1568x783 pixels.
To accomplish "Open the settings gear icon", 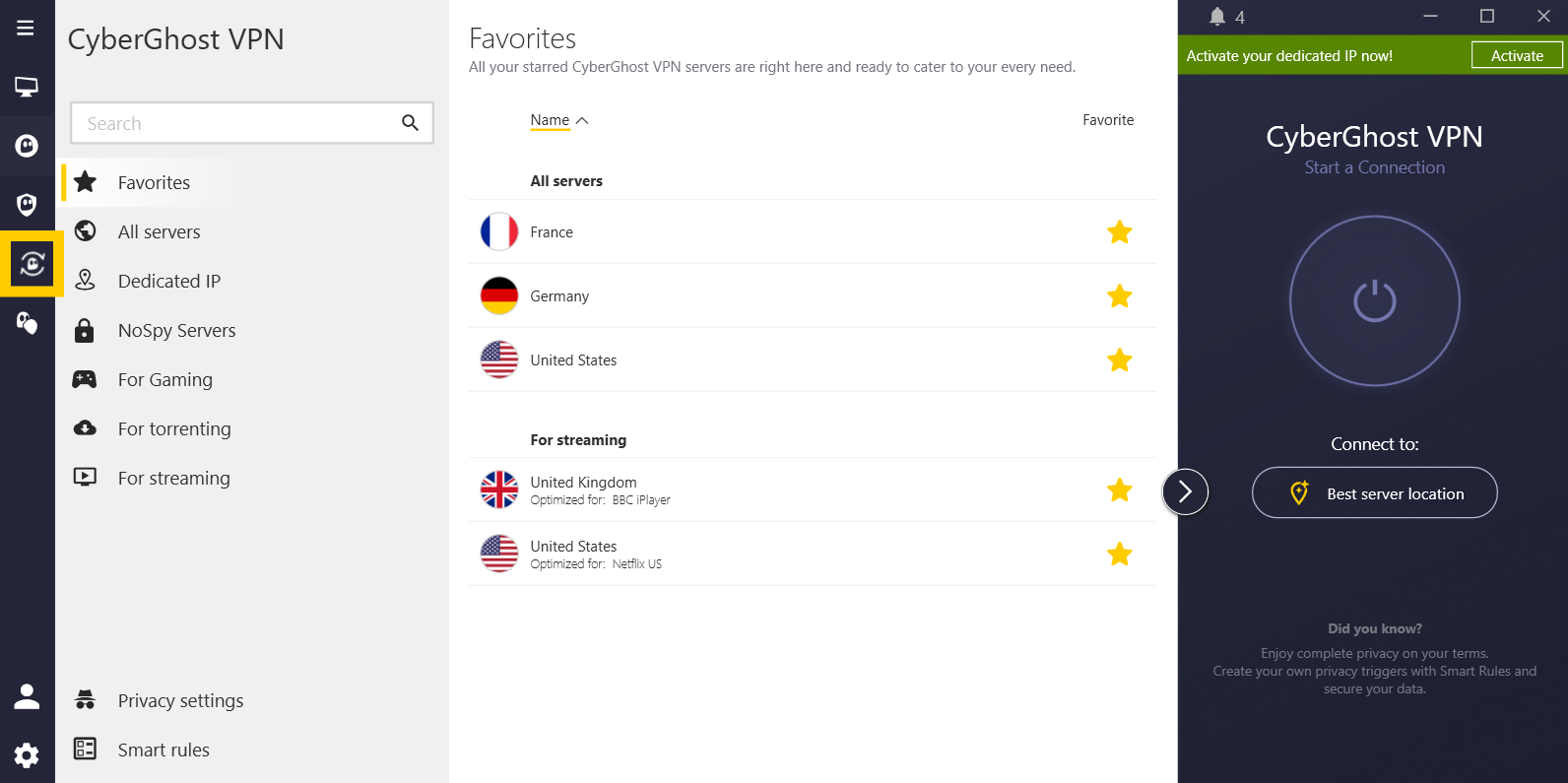I will (27, 755).
